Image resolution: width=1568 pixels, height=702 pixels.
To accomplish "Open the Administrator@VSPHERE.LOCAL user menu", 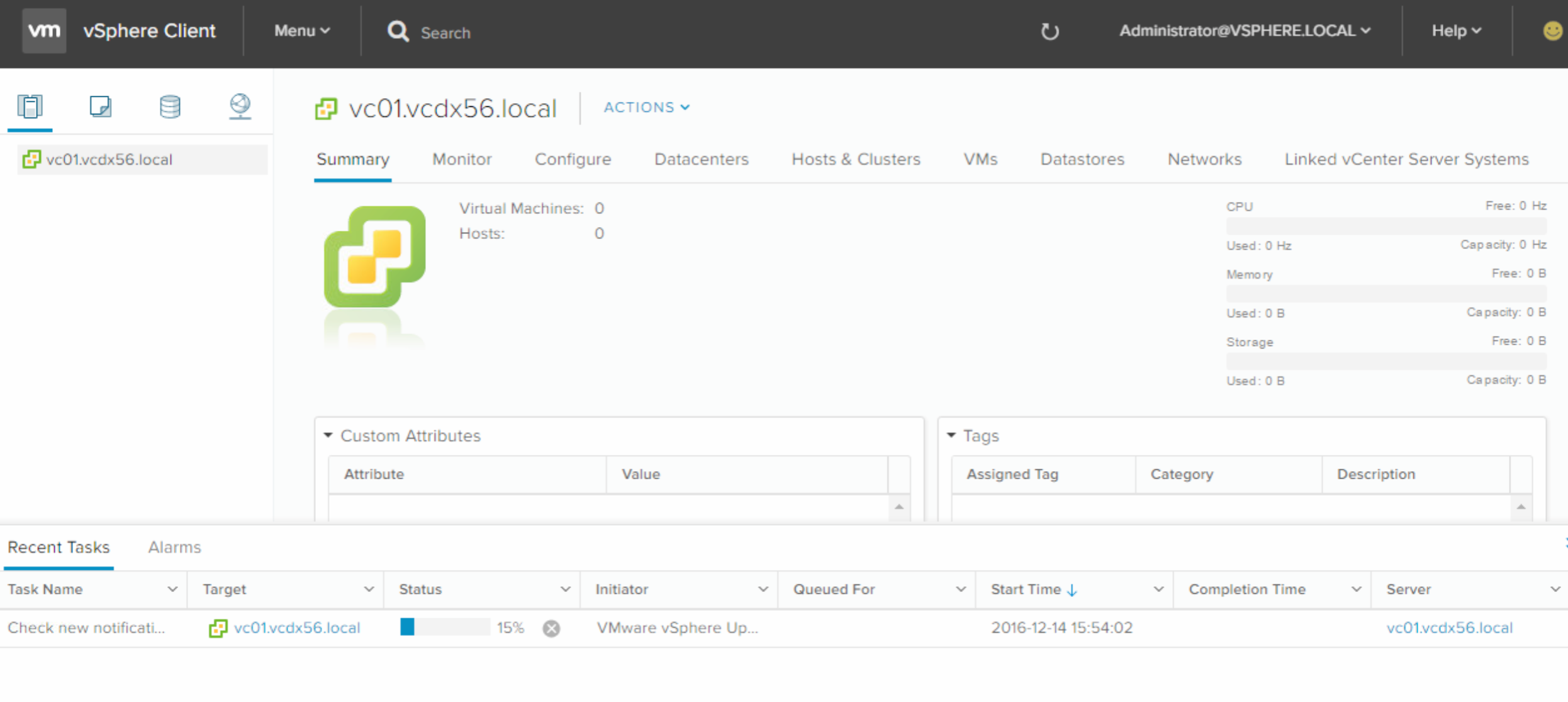I will (x=1244, y=31).
